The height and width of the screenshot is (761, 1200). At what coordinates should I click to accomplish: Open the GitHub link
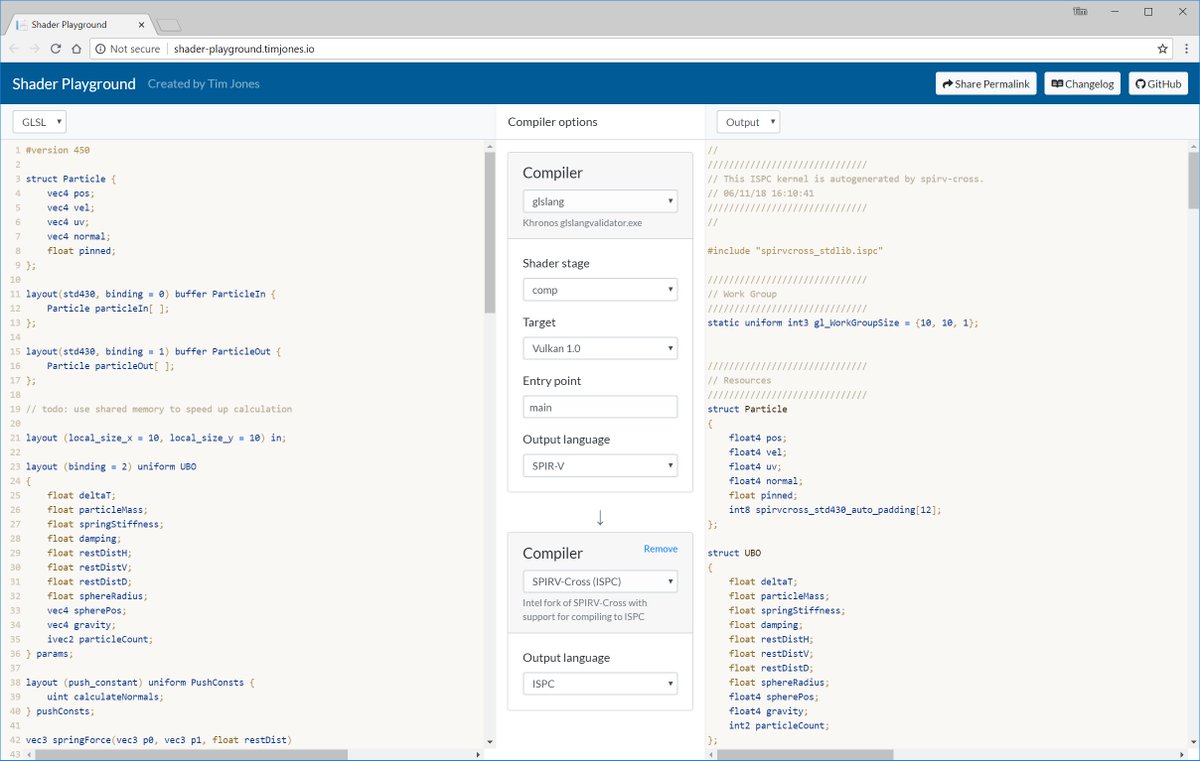[1158, 84]
